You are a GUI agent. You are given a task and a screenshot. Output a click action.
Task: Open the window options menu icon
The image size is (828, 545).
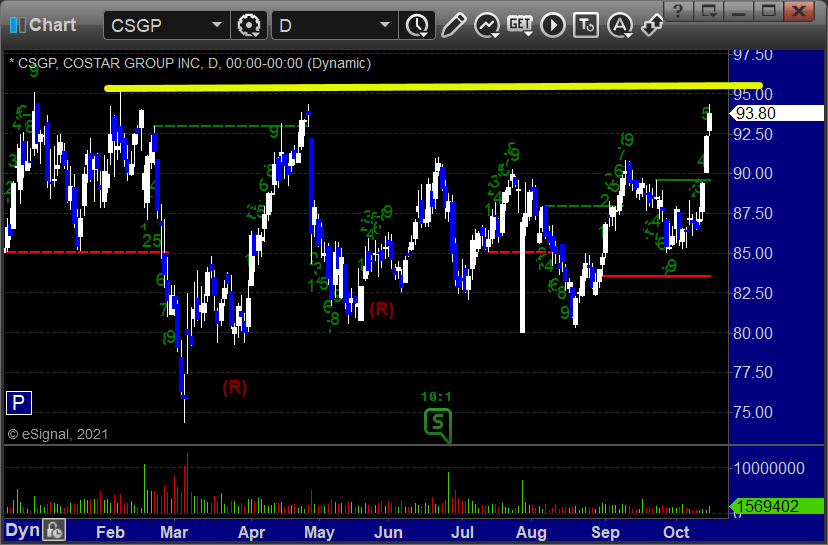708,11
